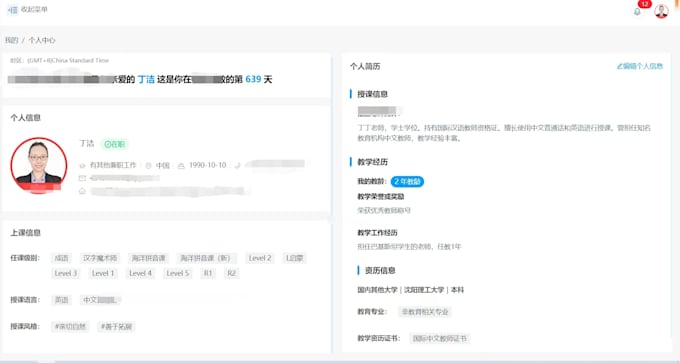Click the 授课风格 label
Screen dimensions: 680x363
tap(25, 327)
